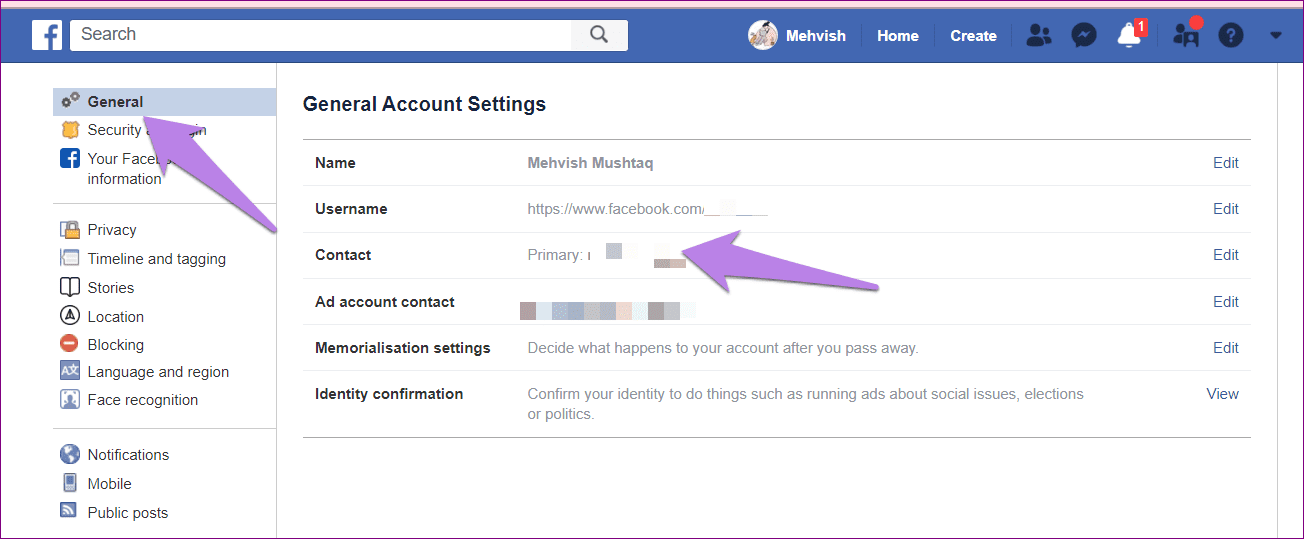Open Blocking settings
1304x539 pixels.
[116, 345]
